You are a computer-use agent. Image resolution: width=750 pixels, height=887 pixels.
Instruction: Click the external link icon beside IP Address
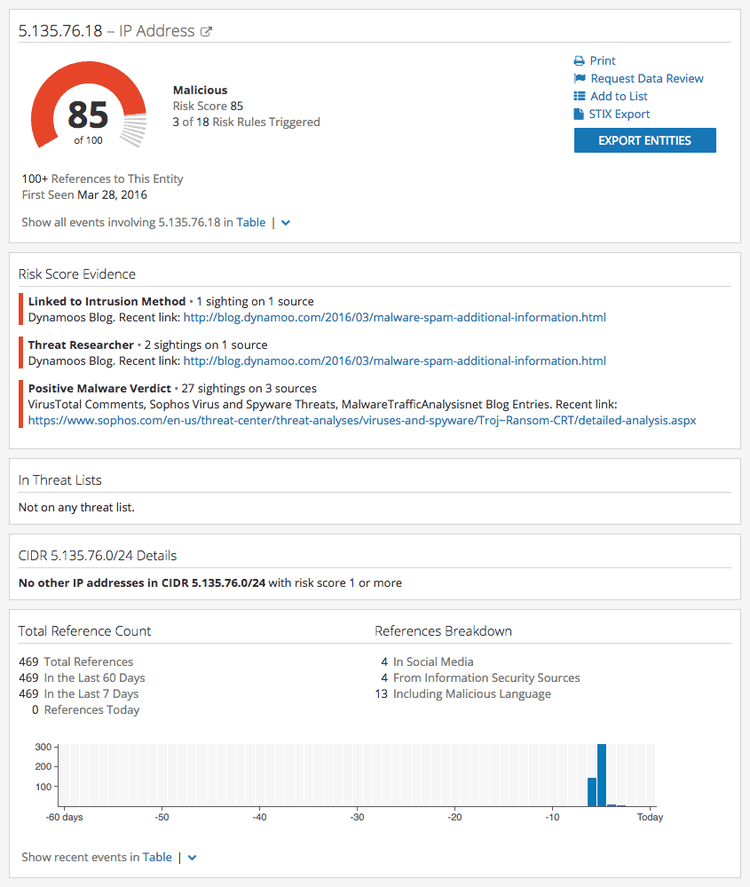(207, 32)
